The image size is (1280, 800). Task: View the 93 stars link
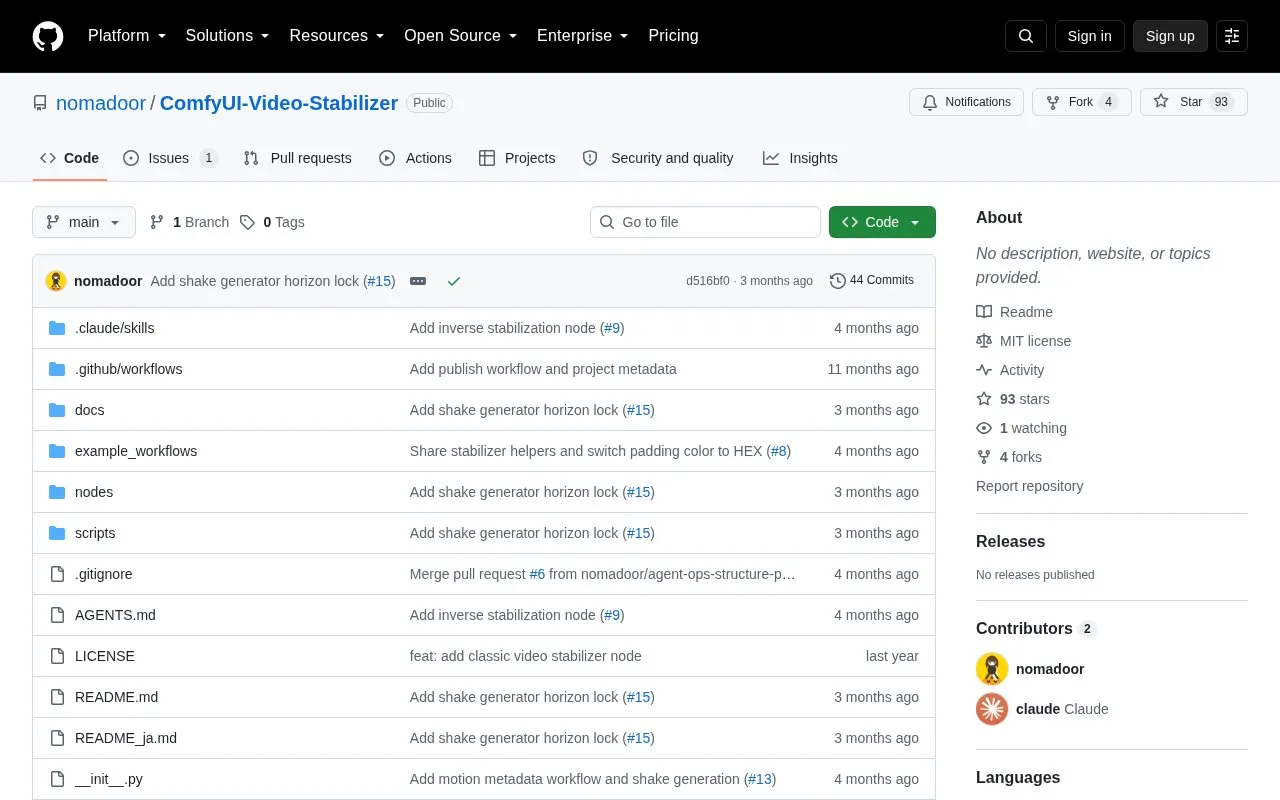pyautogui.click(x=1013, y=399)
